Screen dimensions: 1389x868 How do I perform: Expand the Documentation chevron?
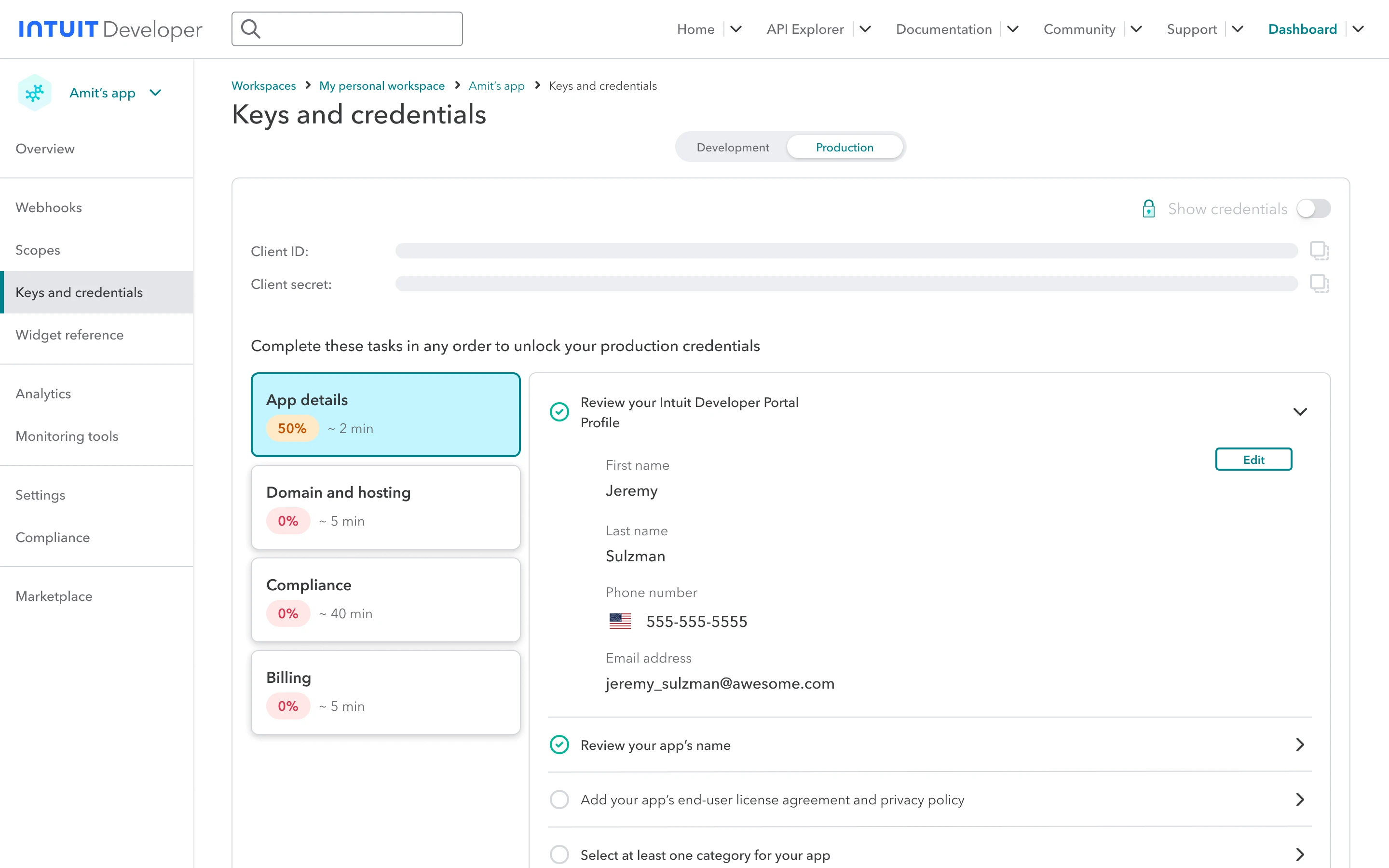point(1013,29)
